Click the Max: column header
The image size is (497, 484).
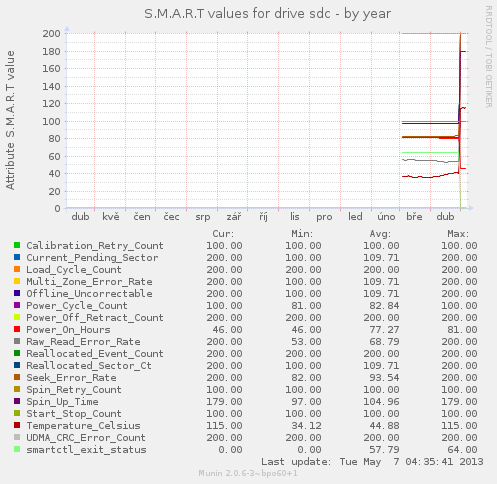458,234
